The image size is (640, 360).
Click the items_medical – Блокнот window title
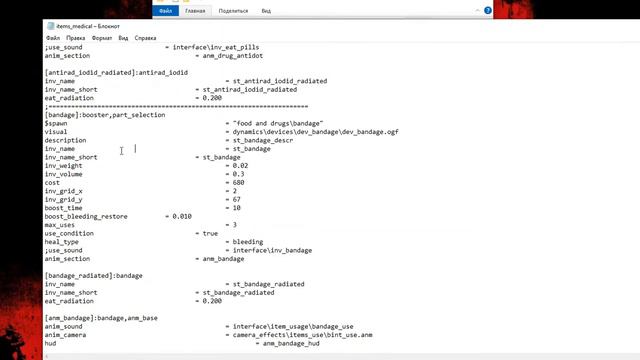(88, 26)
